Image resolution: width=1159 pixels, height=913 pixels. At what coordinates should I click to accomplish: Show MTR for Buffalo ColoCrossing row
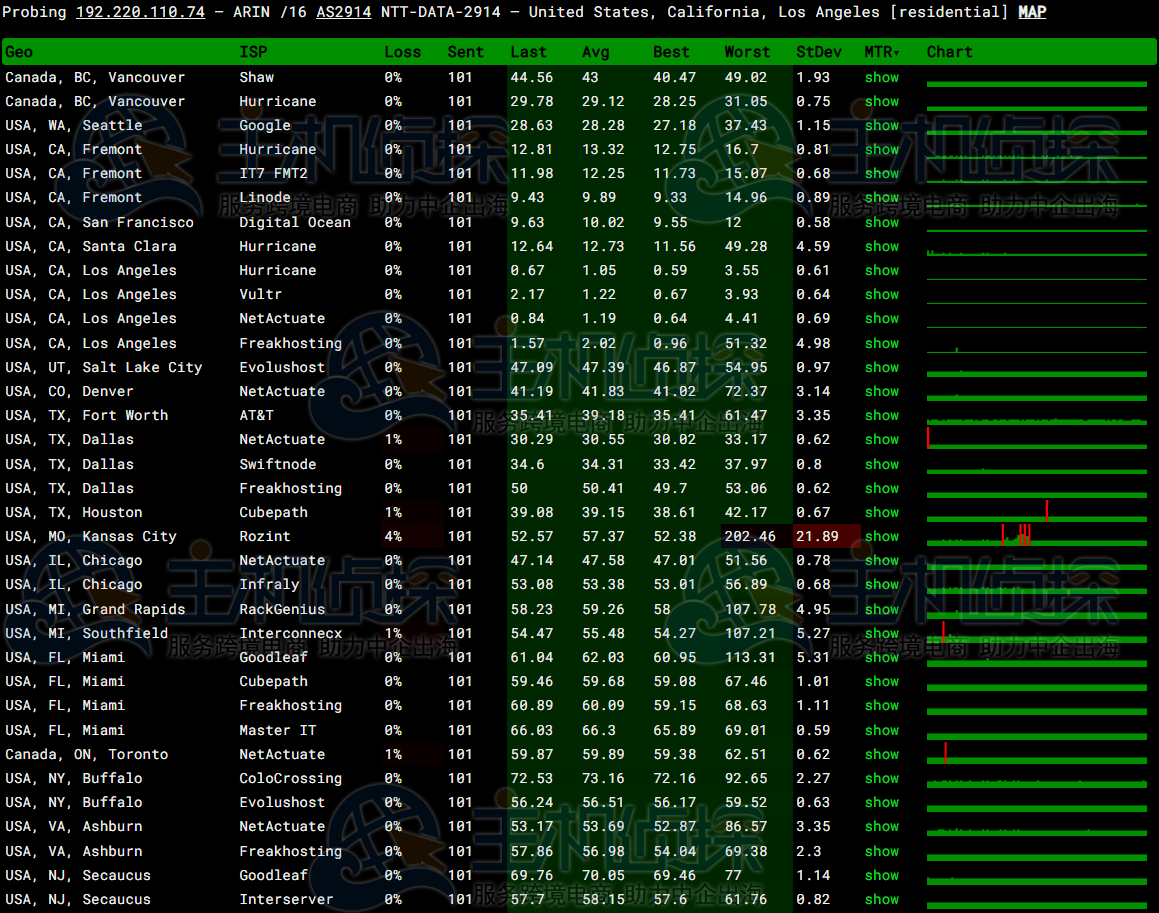point(882,778)
